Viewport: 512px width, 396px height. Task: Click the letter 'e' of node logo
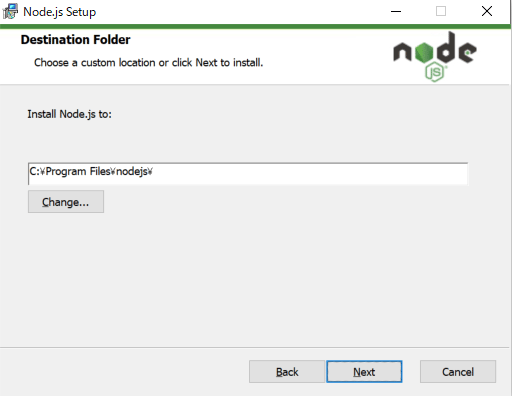467,52
